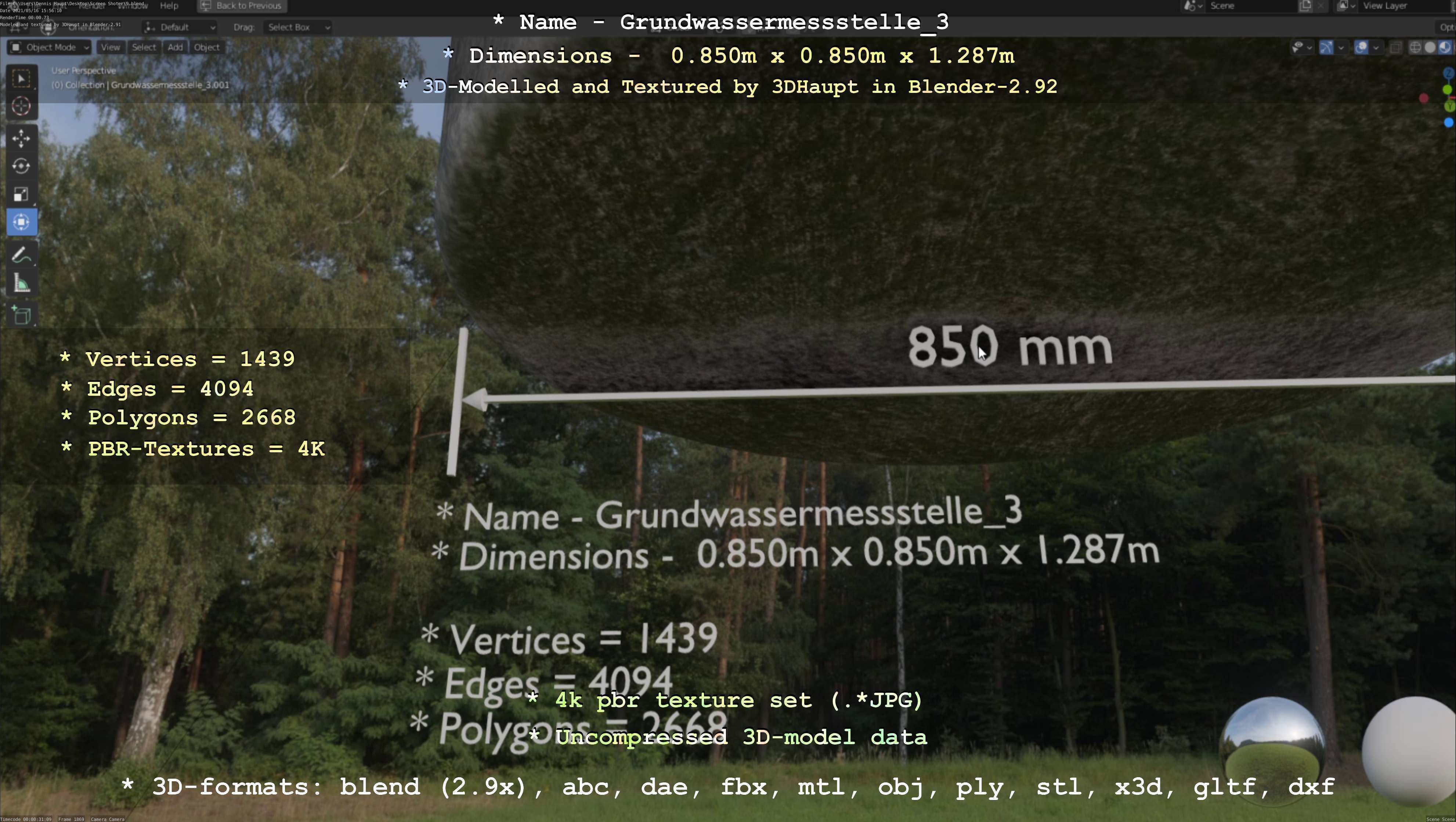The width and height of the screenshot is (1456, 822).
Task: Click the Add Cube tool
Action: click(x=21, y=315)
